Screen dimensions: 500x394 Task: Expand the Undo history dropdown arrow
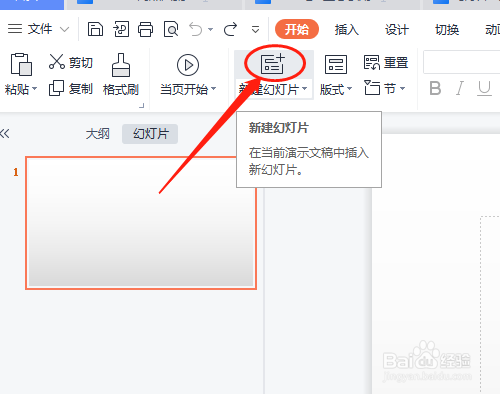(211, 30)
